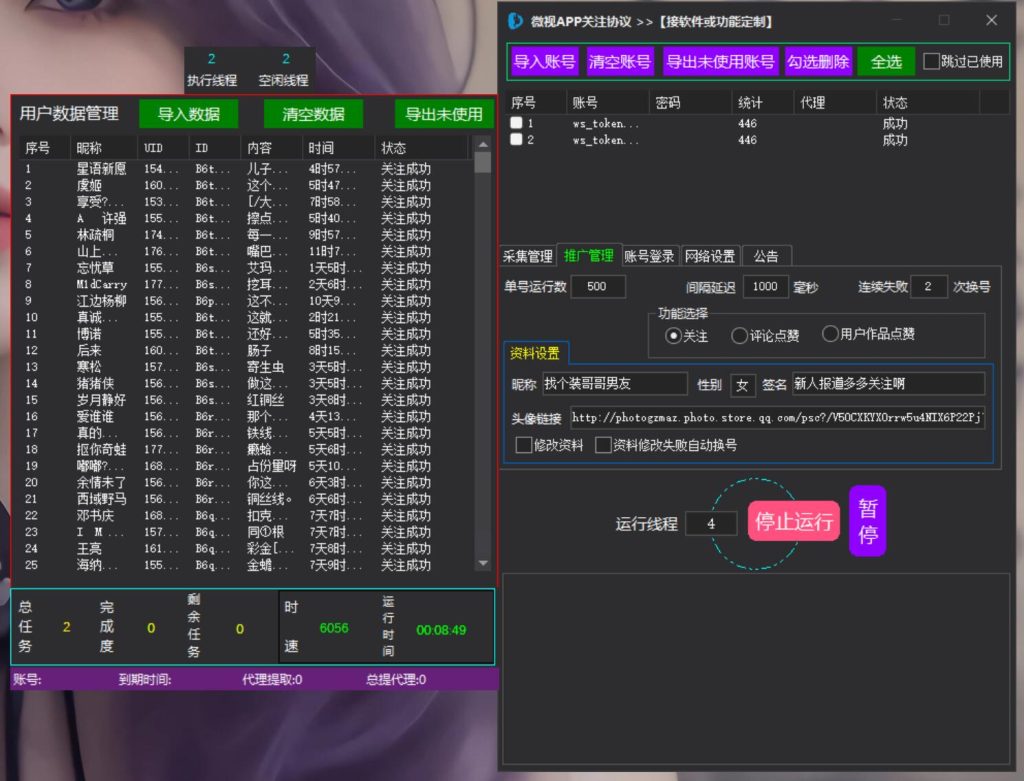This screenshot has height=781, width=1024.
Task: Select user row 林疏桐
Action: point(245,234)
